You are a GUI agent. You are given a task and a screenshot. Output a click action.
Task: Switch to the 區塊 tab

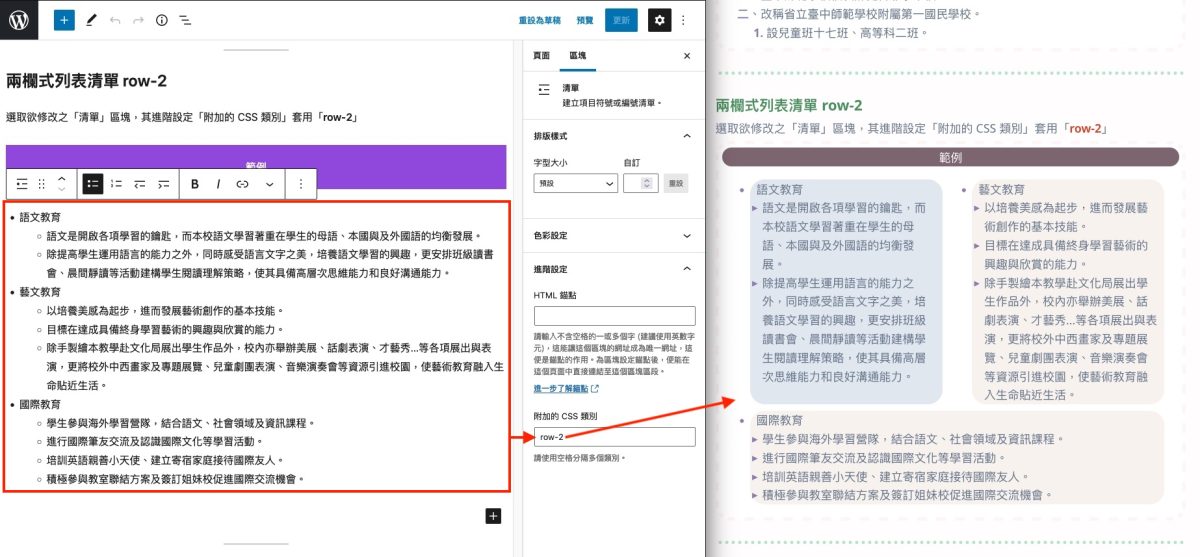point(577,56)
